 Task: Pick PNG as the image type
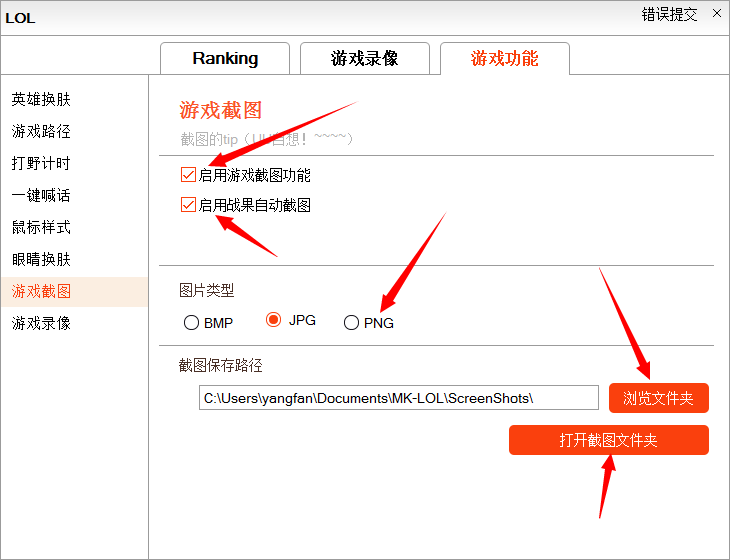coord(351,323)
